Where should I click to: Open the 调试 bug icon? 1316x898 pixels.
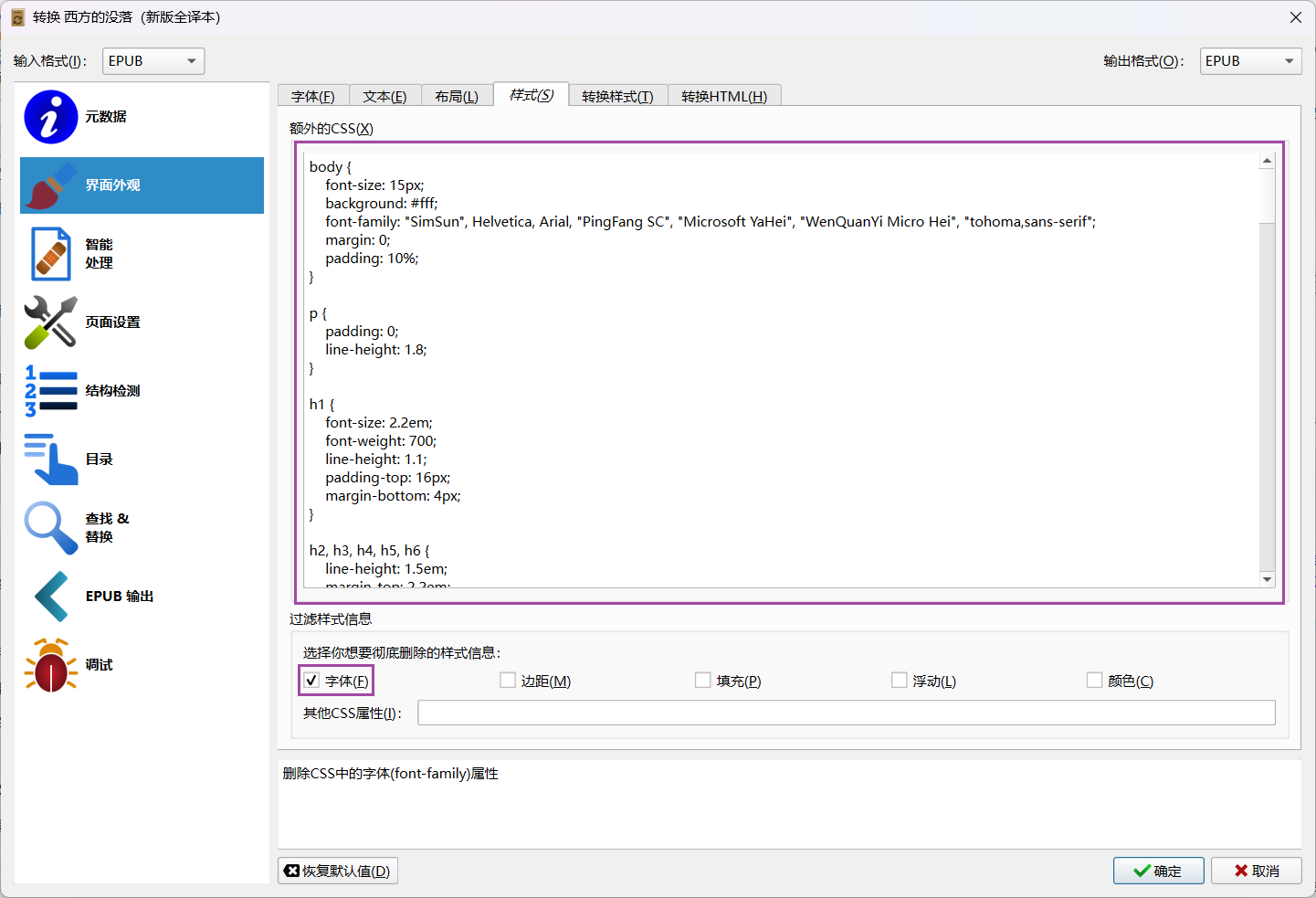coord(50,665)
